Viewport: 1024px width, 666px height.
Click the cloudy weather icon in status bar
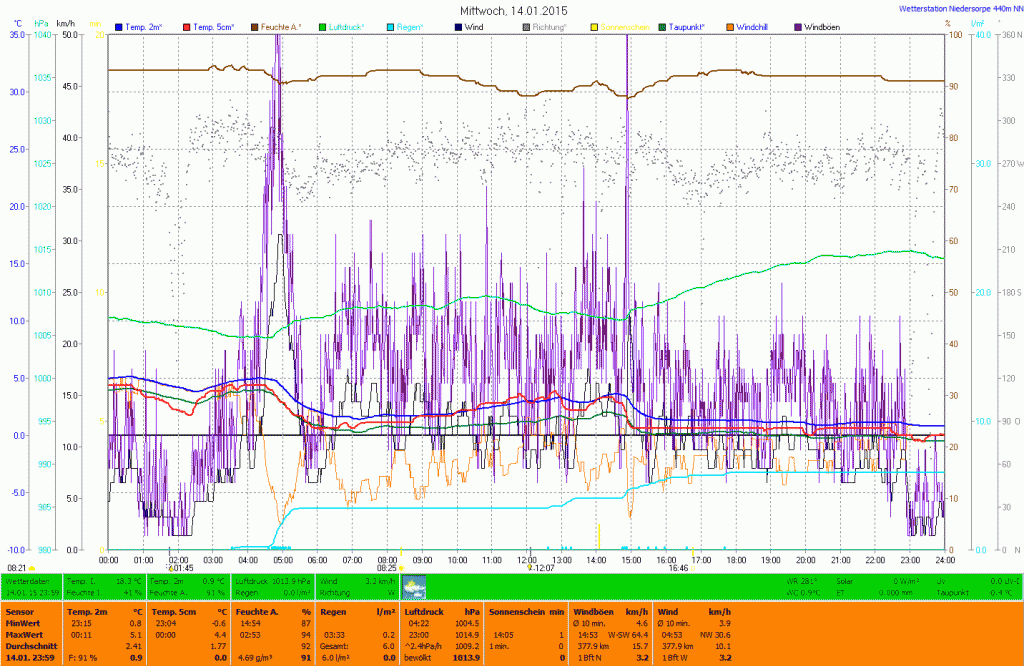[x=413, y=586]
